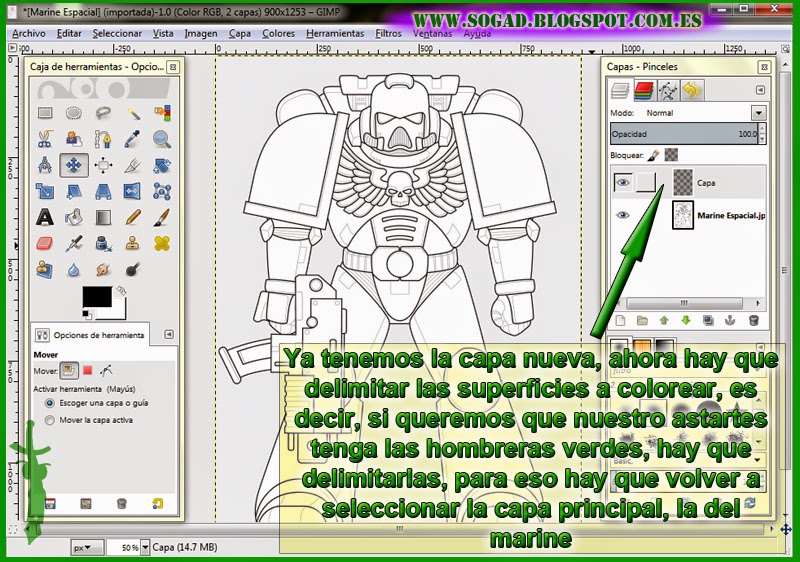Image resolution: width=800 pixels, height=562 pixels.
Task: Select the Align tool
Action: (x=103, y=165)
